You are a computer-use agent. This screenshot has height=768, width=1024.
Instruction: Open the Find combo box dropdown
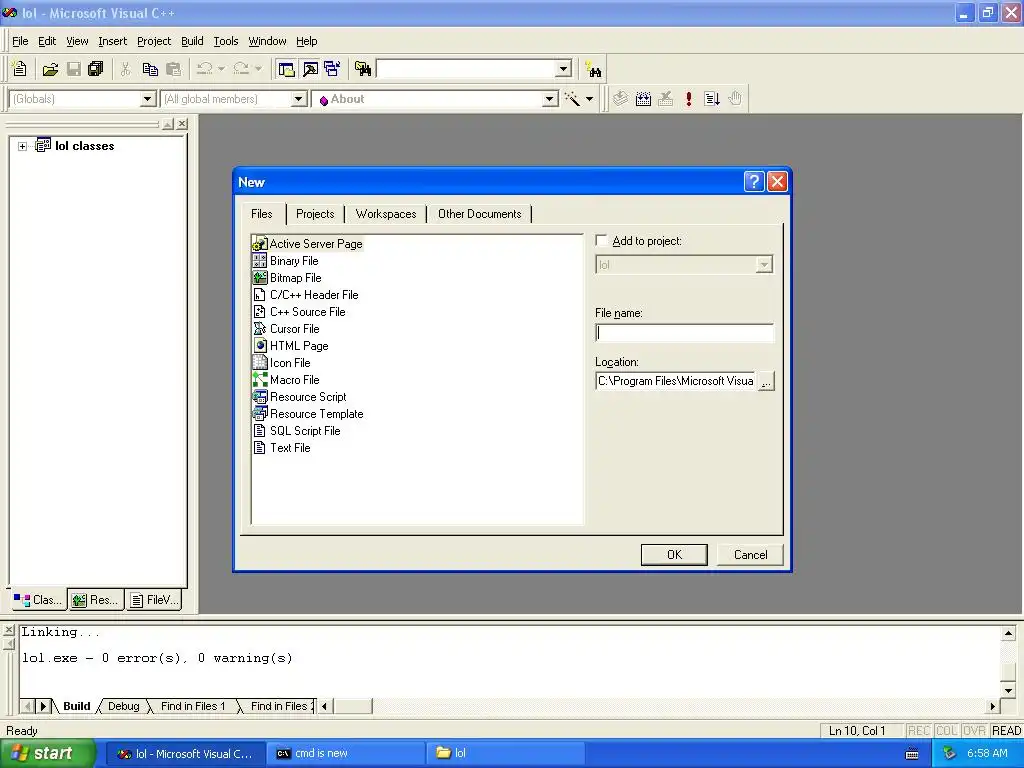[x=564, y=69]
